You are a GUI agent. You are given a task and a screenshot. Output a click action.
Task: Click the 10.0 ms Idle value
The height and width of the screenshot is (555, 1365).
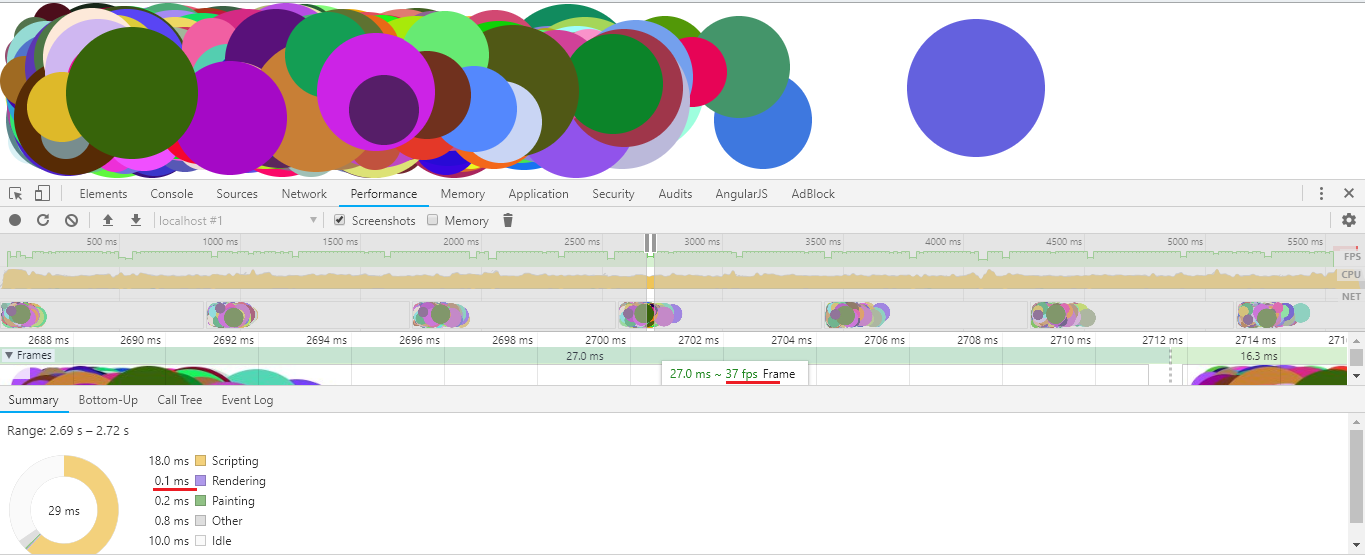click(168, 541)
